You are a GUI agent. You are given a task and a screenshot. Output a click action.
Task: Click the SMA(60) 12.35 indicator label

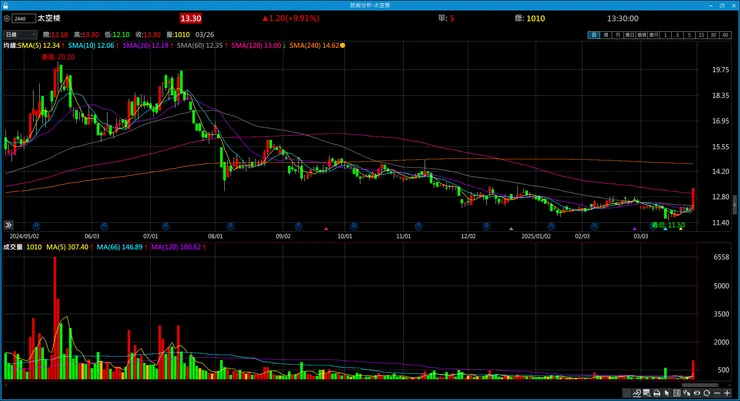pos(200,45)
